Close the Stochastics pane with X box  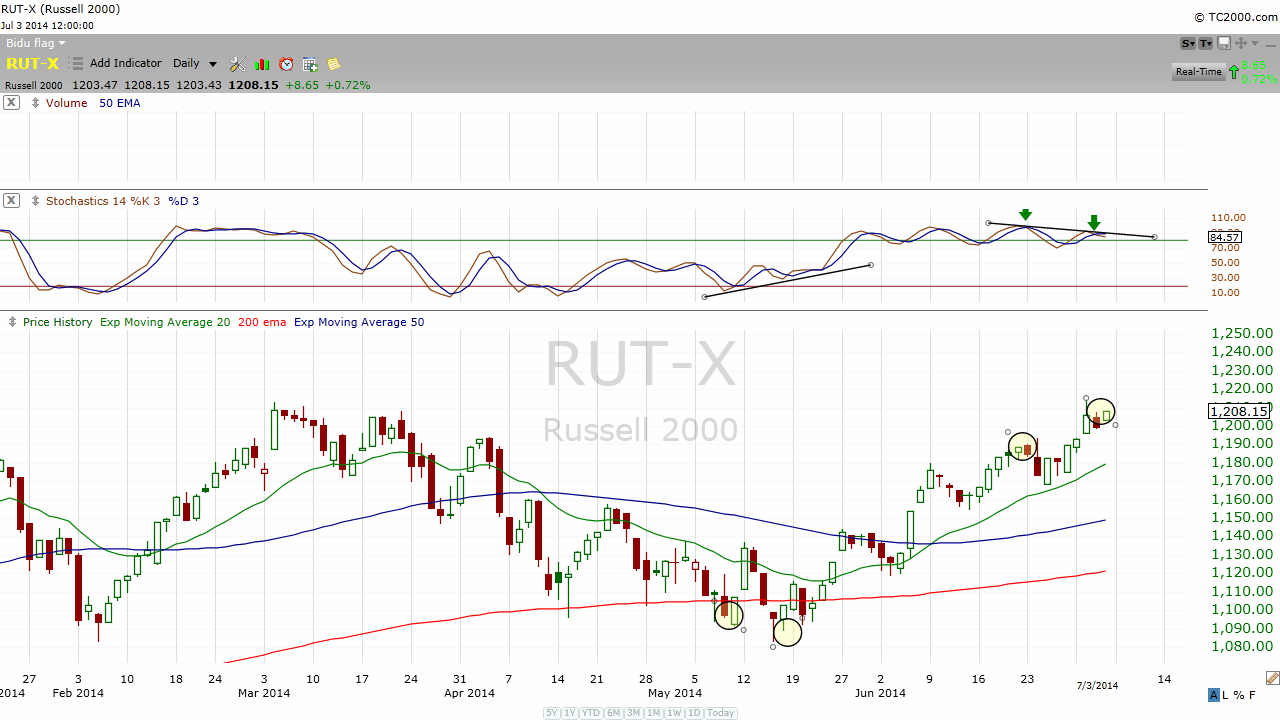11,201
